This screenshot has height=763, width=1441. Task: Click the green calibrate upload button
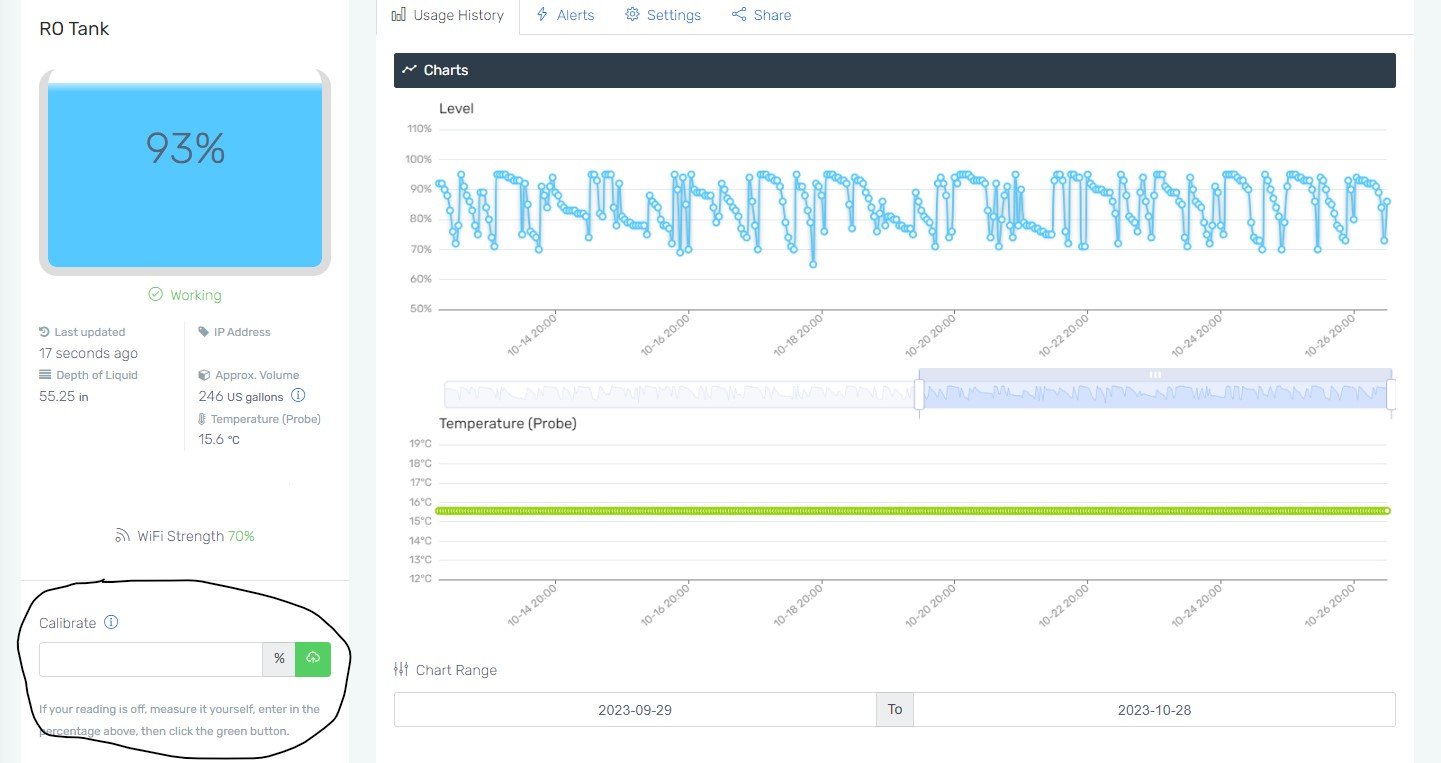(x=313, y=659)
